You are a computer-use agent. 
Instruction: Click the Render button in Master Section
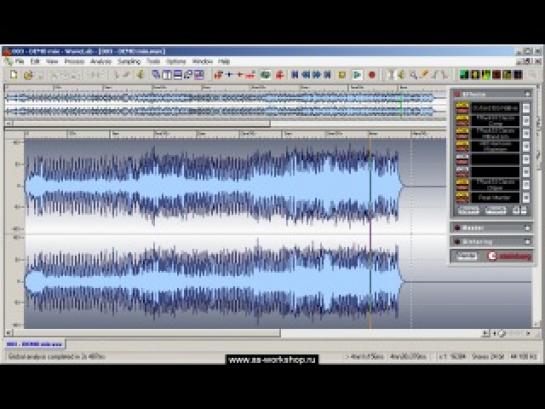coord(466,256)
